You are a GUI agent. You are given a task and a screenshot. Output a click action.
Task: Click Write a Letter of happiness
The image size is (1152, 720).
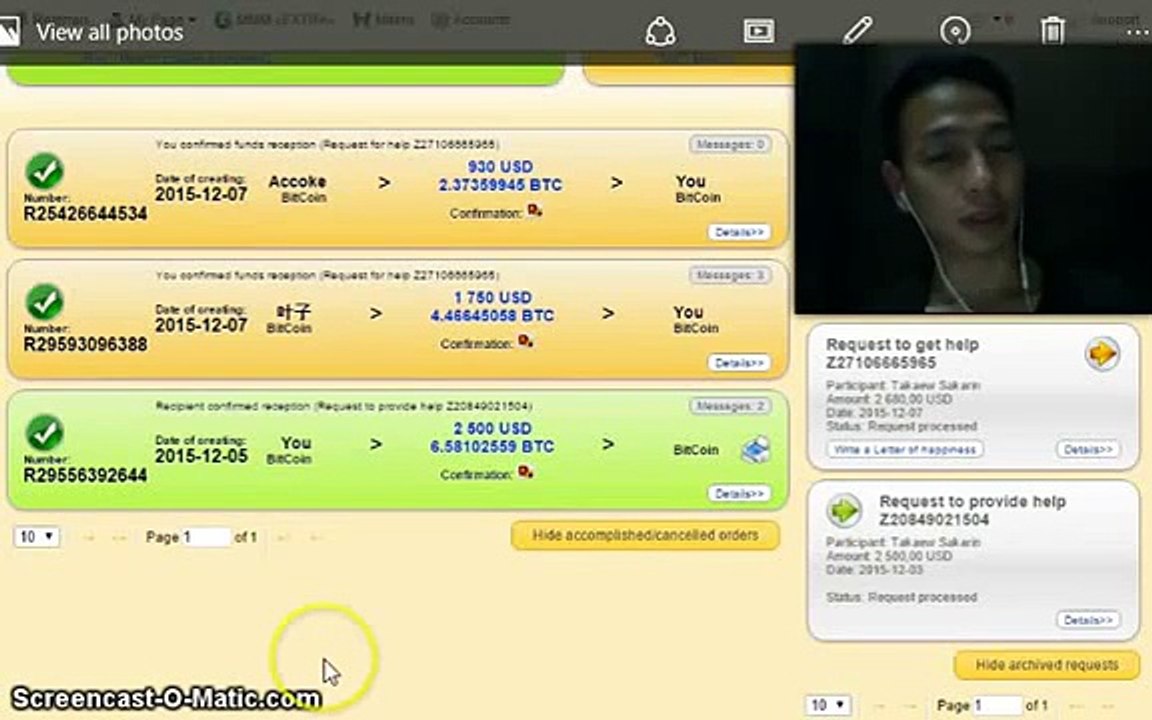pos(905,449)
